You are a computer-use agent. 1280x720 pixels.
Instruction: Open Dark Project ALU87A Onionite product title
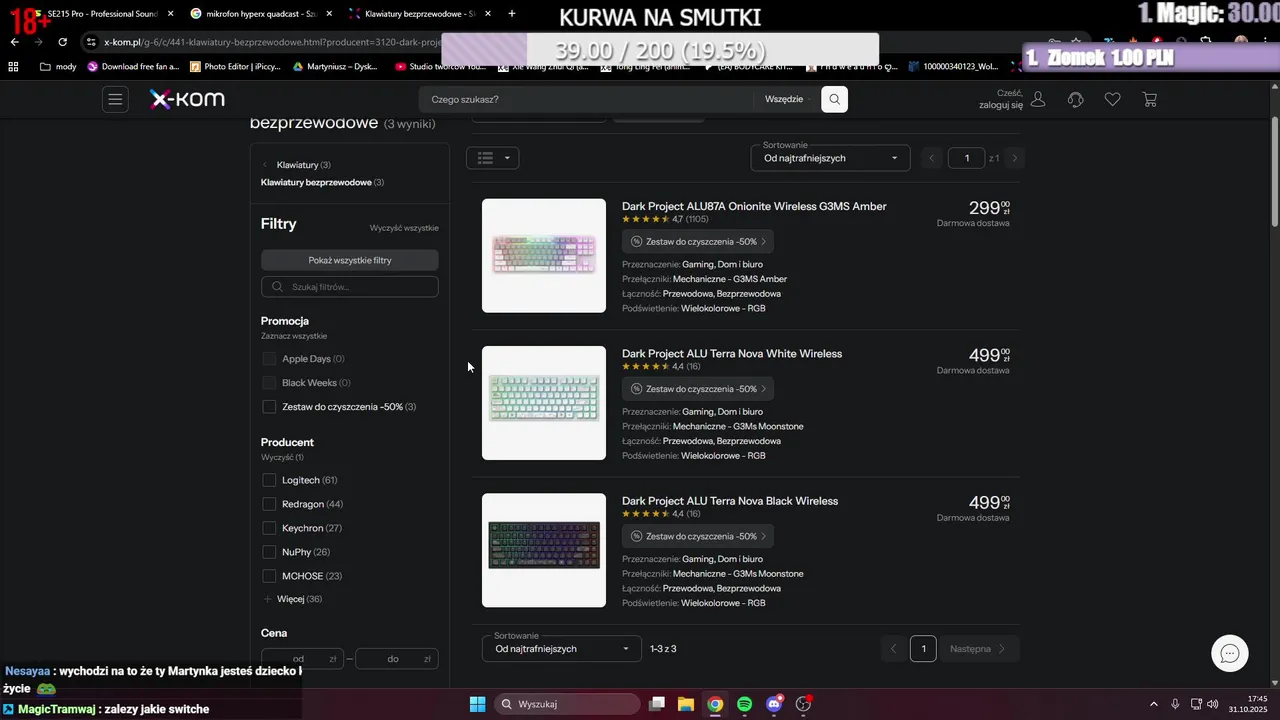pos(754,206)
